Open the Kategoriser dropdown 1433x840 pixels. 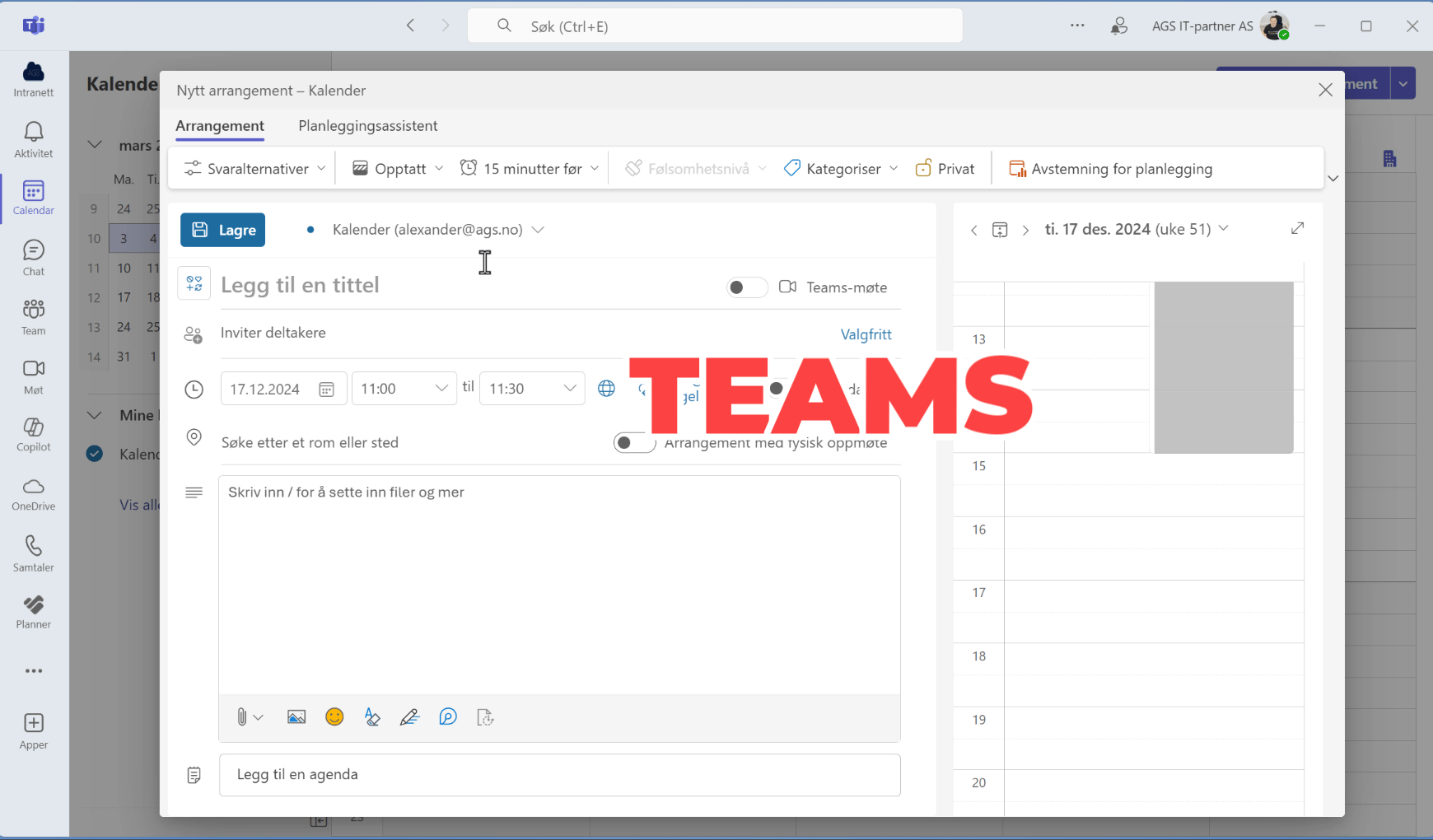pyautogui.click(x=840, y=169)
